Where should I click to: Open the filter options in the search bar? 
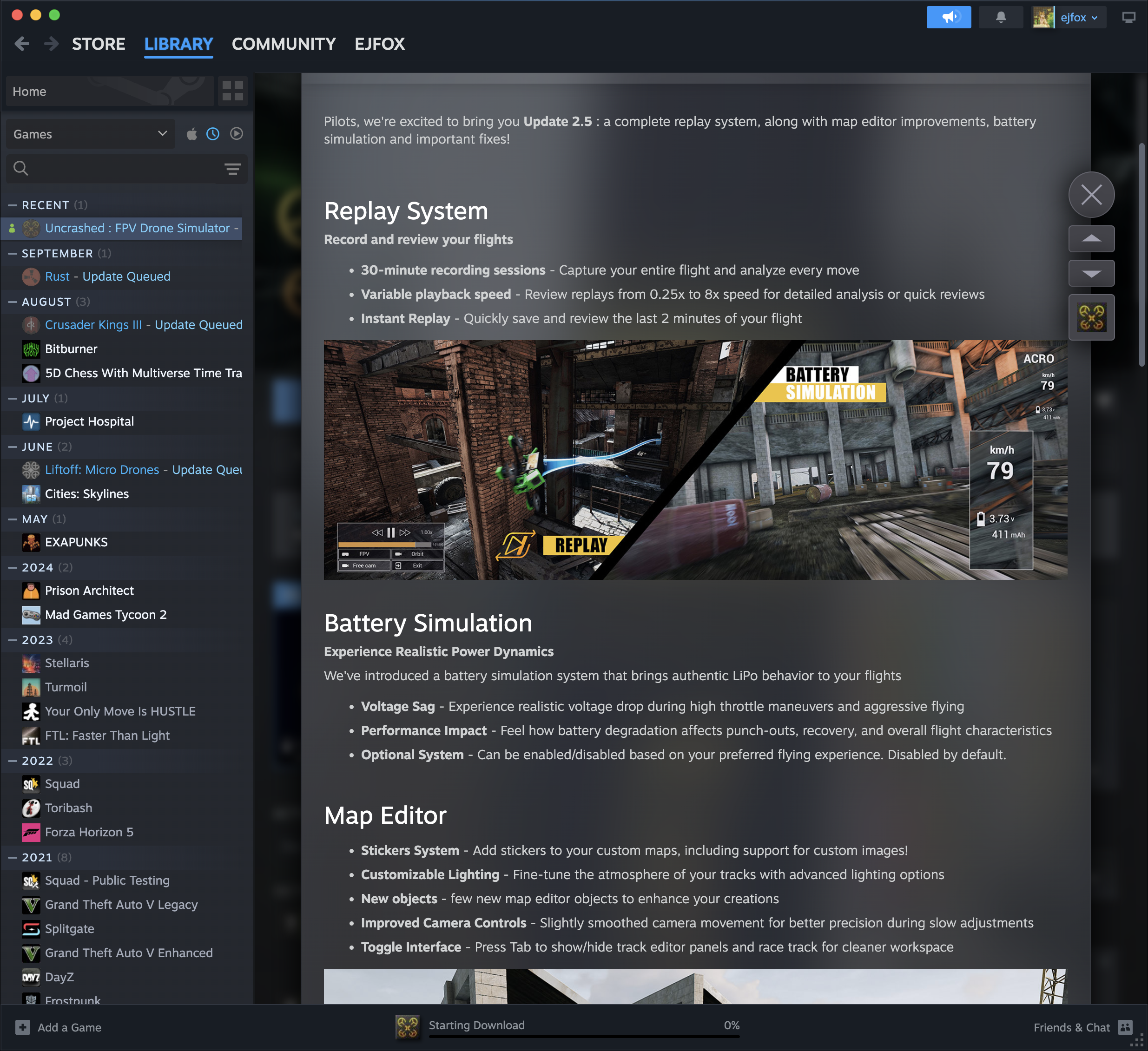232,169
